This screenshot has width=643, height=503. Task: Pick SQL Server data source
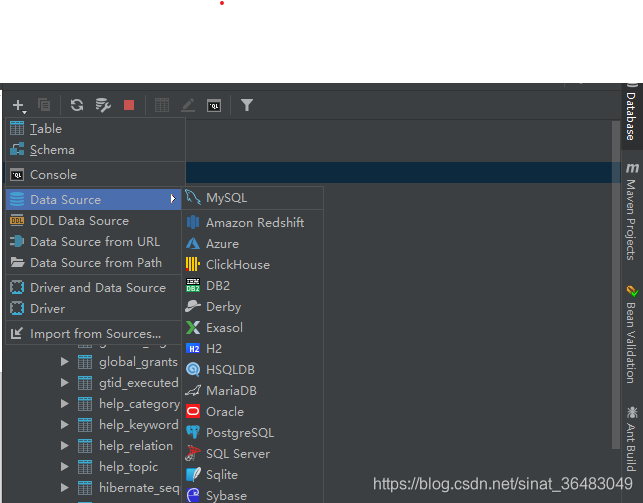[x=253, y=454]
